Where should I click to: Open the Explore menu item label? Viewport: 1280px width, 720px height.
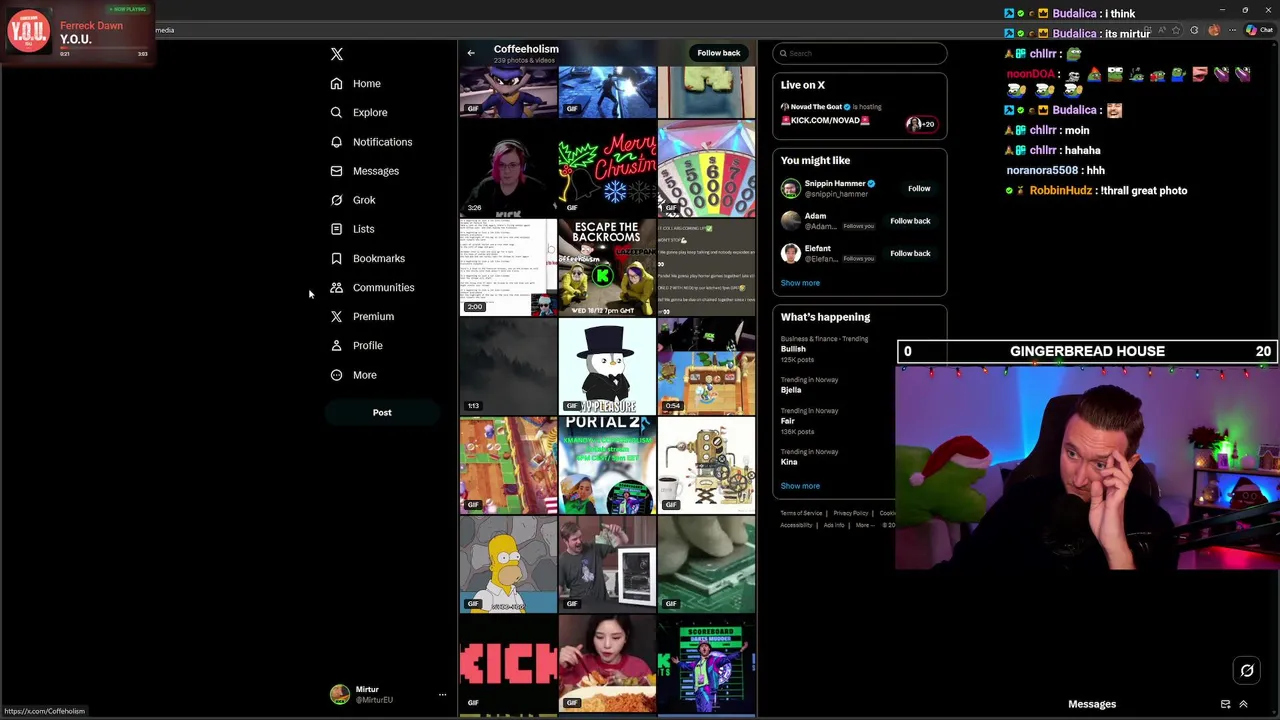coord(370,113)
